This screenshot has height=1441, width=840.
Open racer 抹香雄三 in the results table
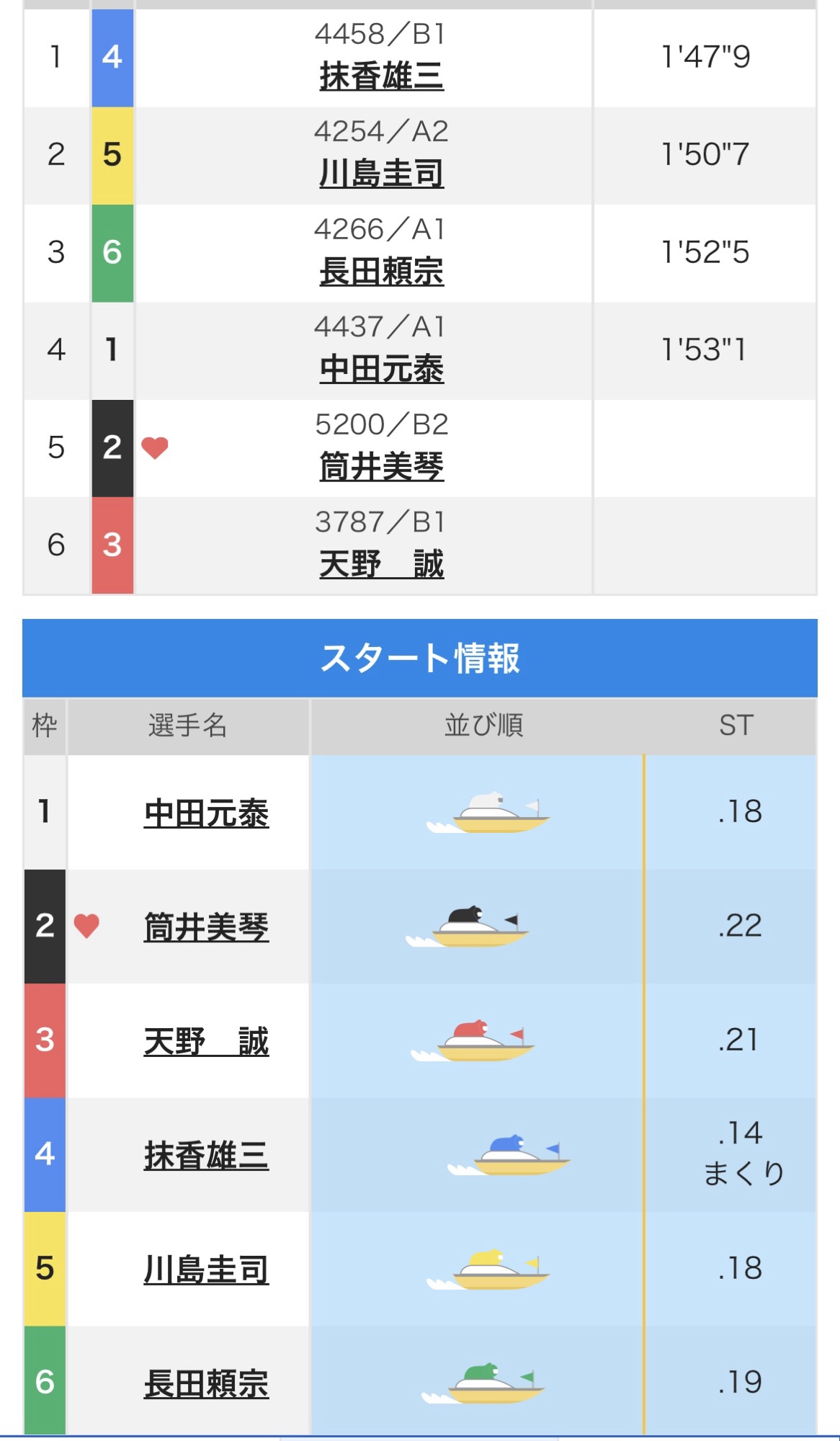tap(381, 76)
